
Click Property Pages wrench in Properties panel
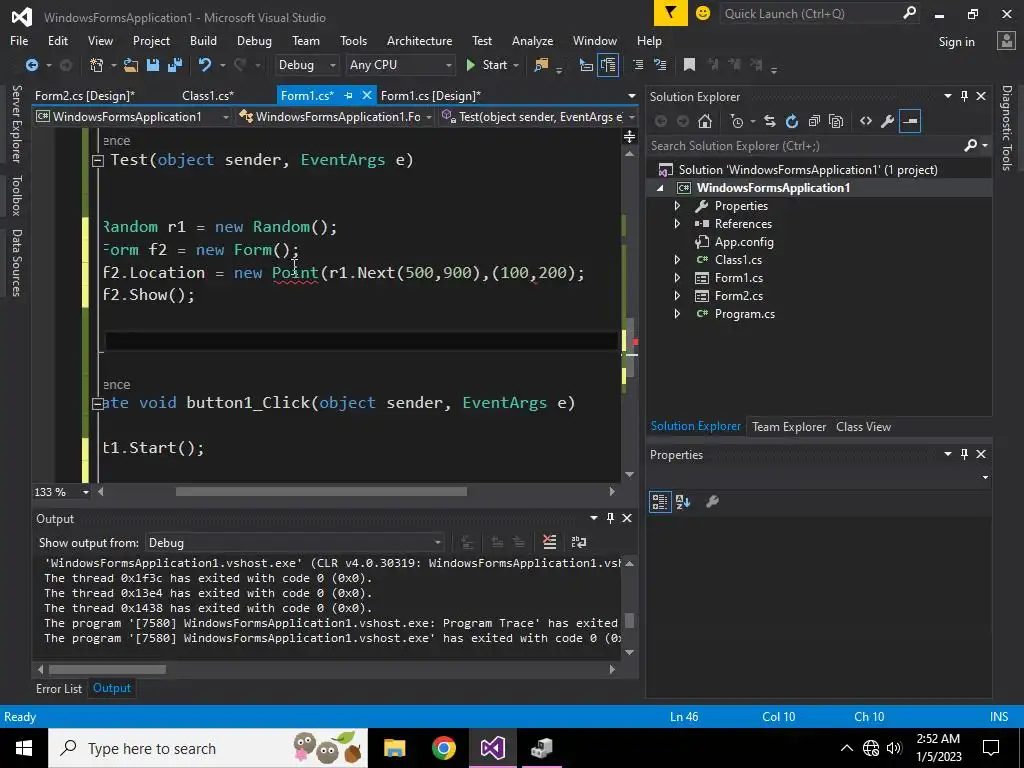point(712,502)
